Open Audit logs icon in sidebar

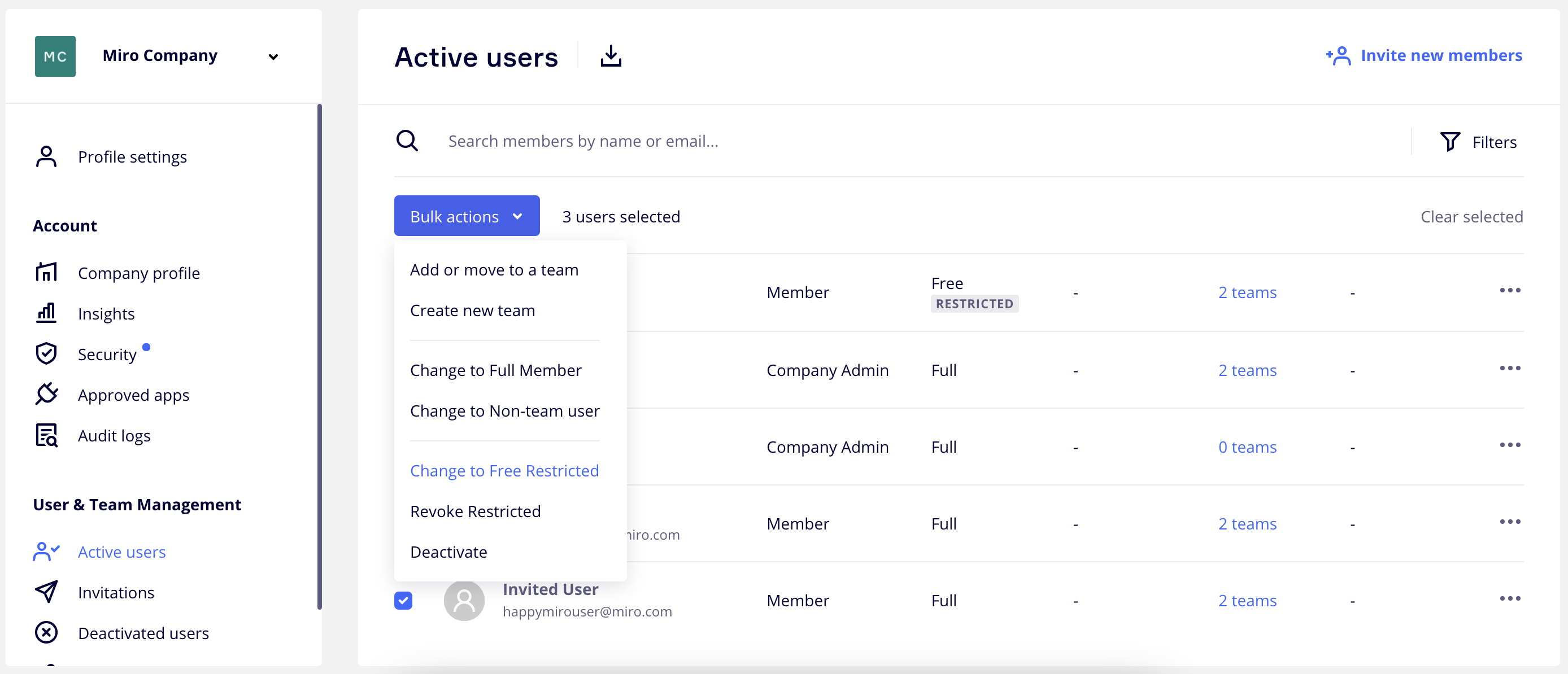pyautogui.click(x=46, y=436)
